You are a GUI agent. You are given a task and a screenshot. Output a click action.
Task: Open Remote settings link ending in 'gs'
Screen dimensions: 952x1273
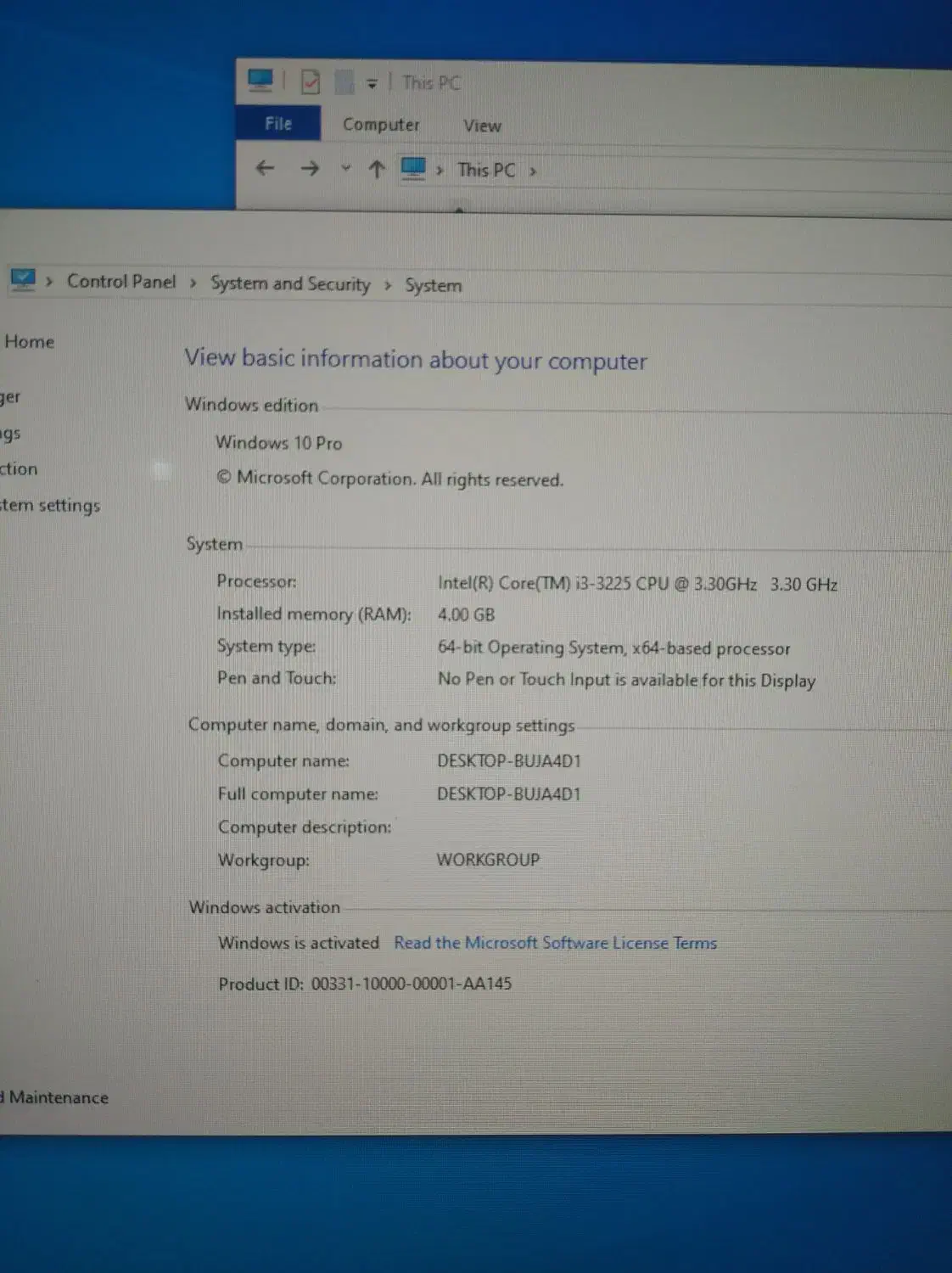10,434
